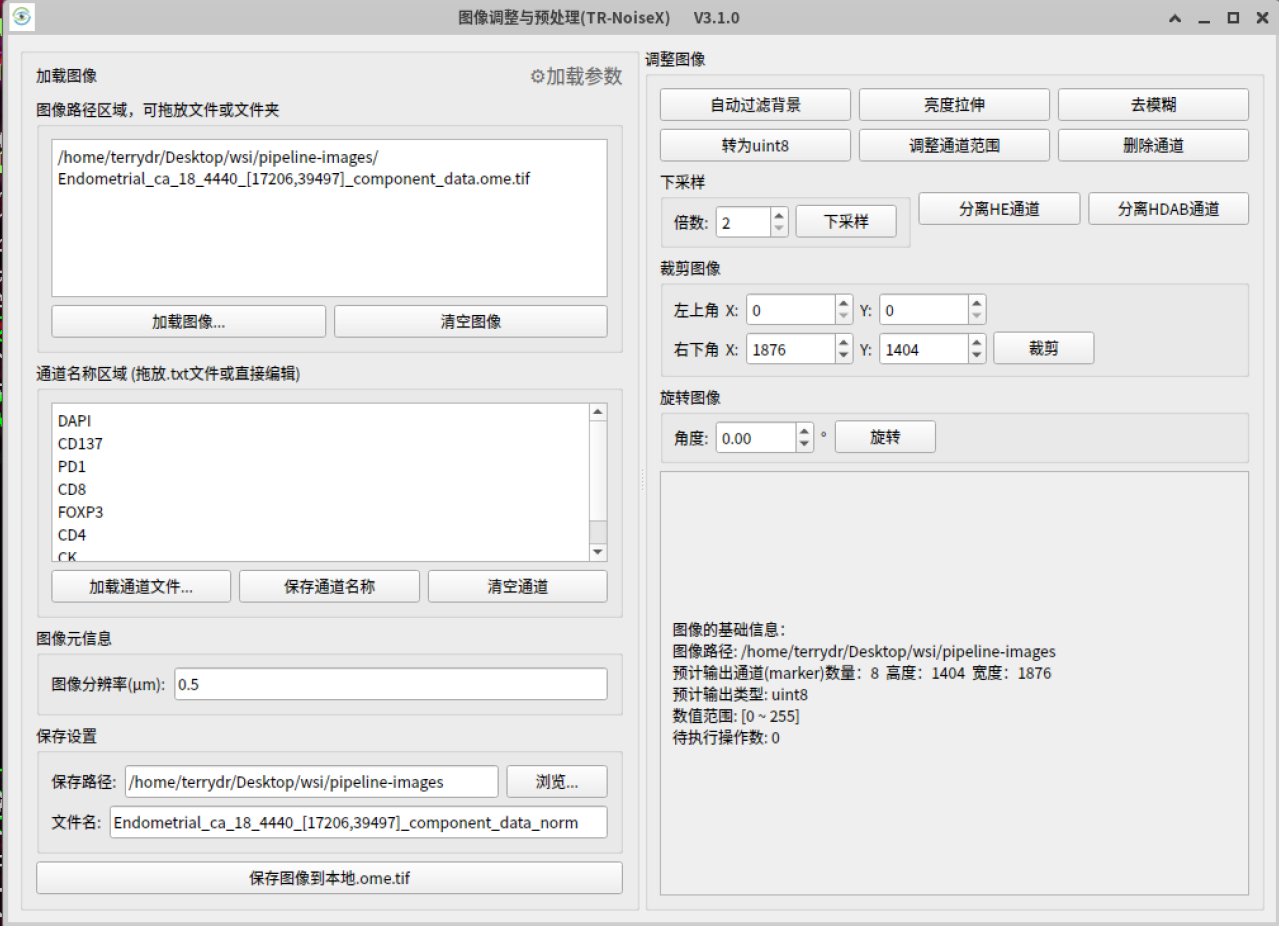Click the 裁剪 crop button
The image size is (1279, 926).
(1043, 348)
